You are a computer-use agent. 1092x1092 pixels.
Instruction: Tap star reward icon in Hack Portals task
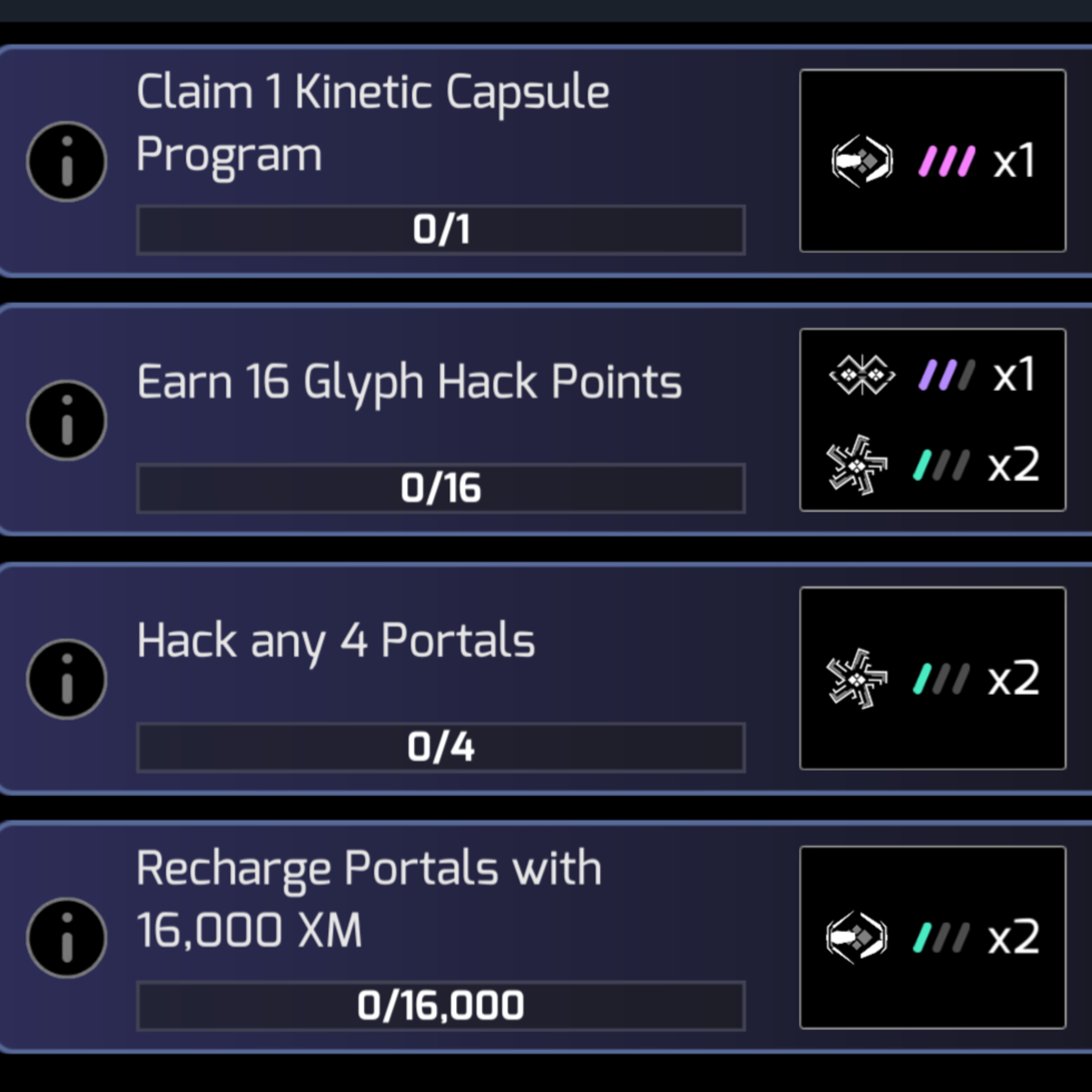click(x=857, y=678)
